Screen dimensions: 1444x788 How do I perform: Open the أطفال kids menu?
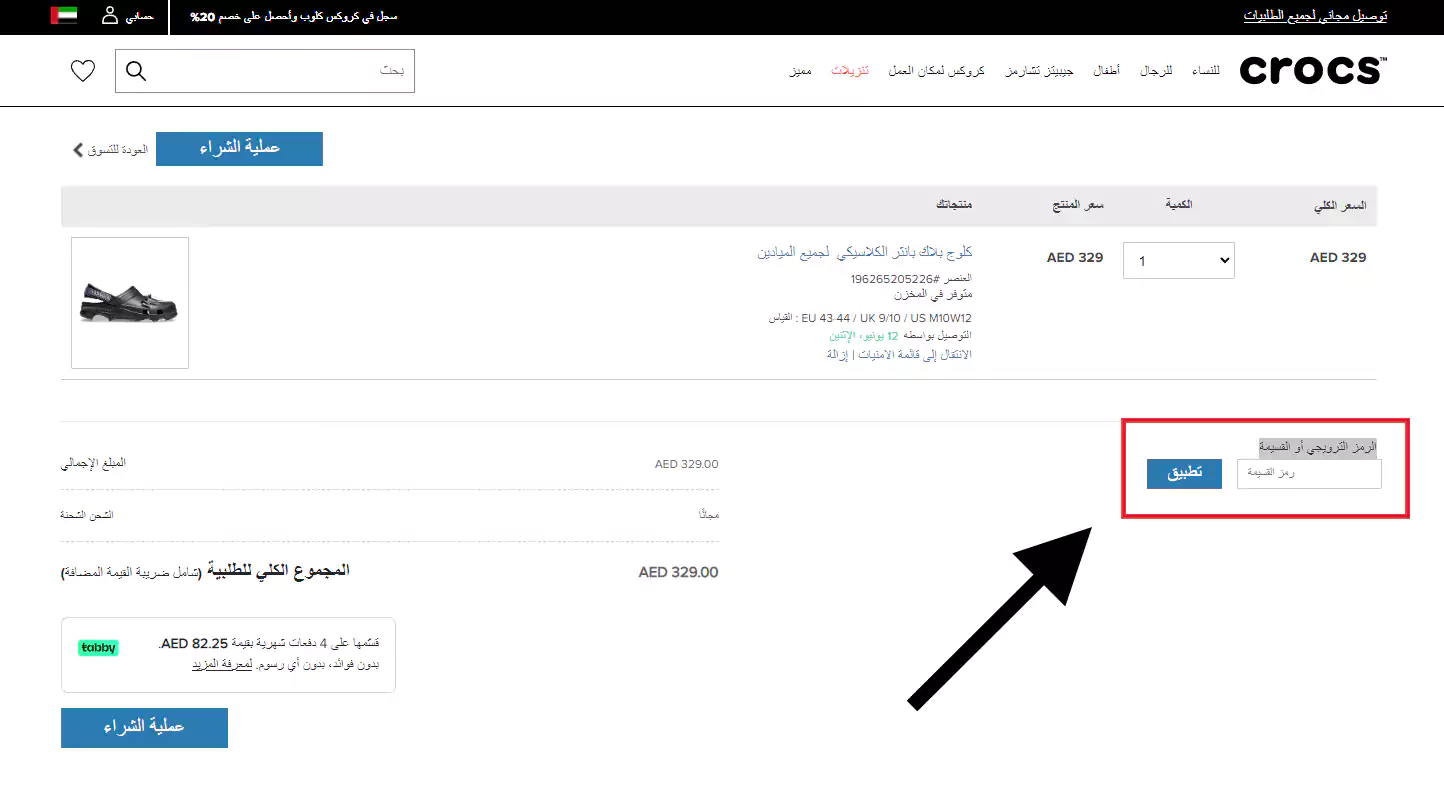point(1106,71)
